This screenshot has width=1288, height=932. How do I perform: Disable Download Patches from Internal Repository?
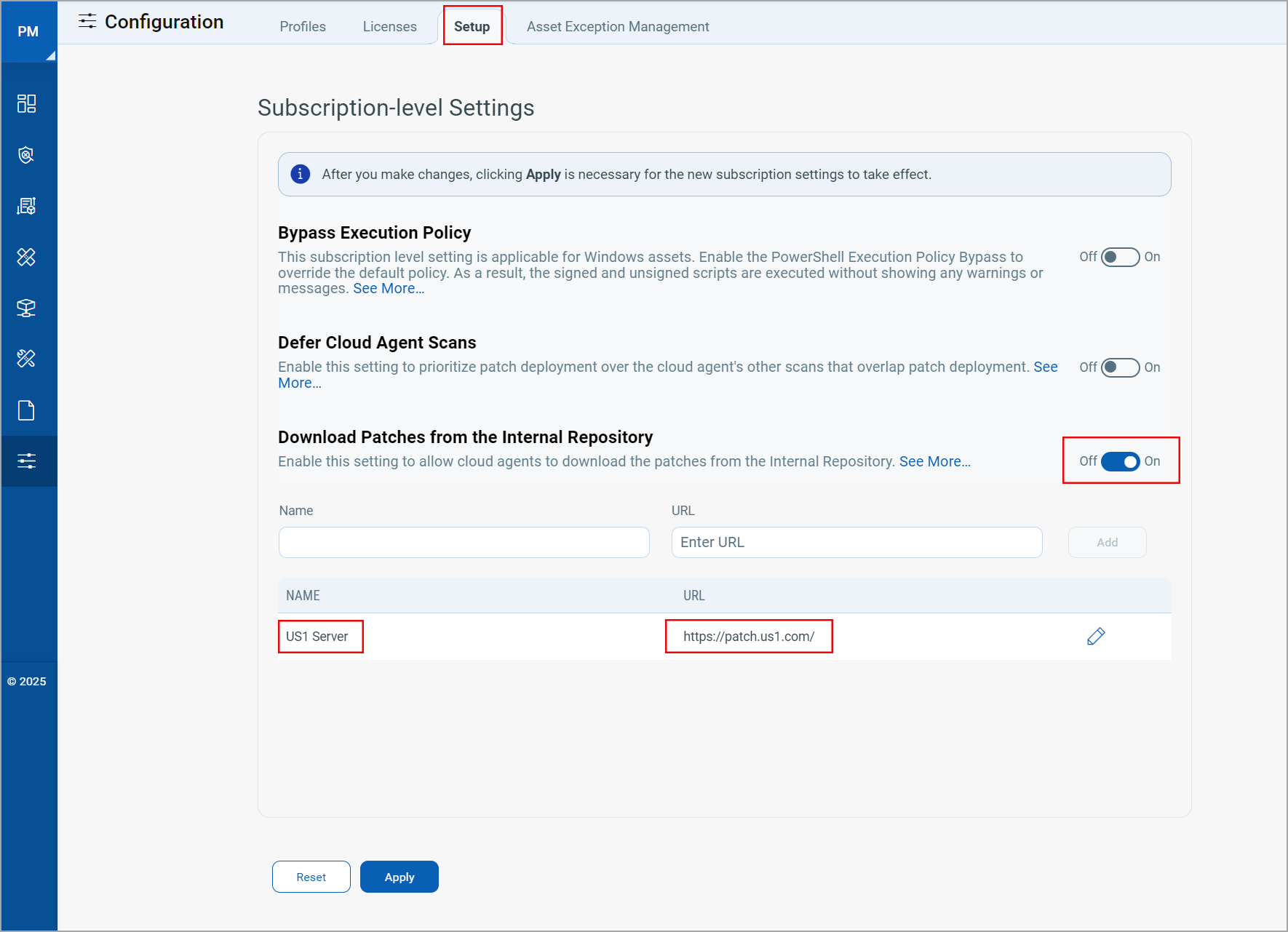(x=1121, y=461)
